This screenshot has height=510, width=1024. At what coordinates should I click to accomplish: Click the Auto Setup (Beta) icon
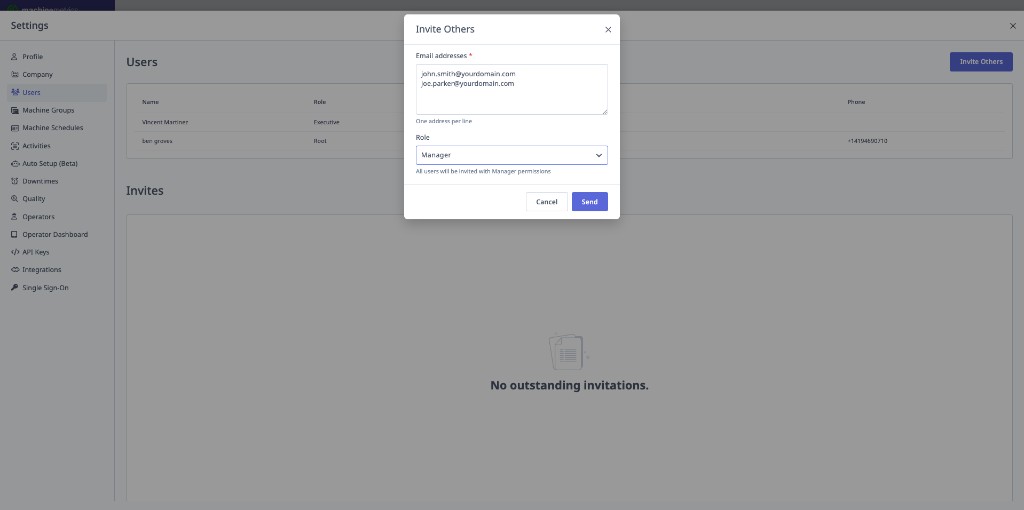click(x=14, y=163)
